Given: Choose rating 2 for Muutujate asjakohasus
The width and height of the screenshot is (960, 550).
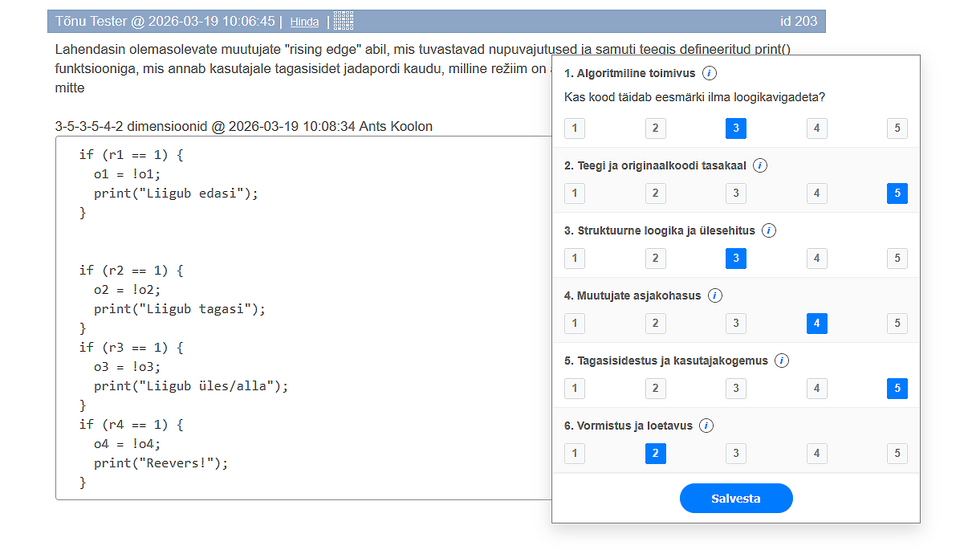Looking at the screenshot, I should pos(655,323).
